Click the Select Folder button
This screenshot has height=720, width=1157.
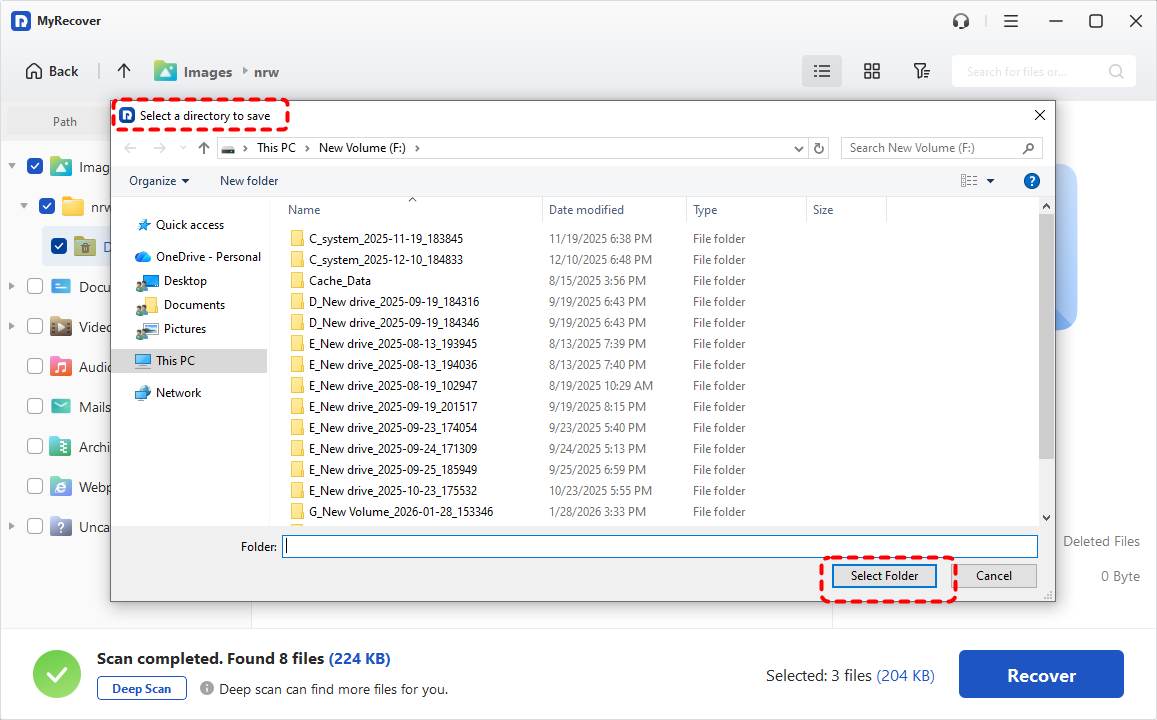[x=884, y=576]
